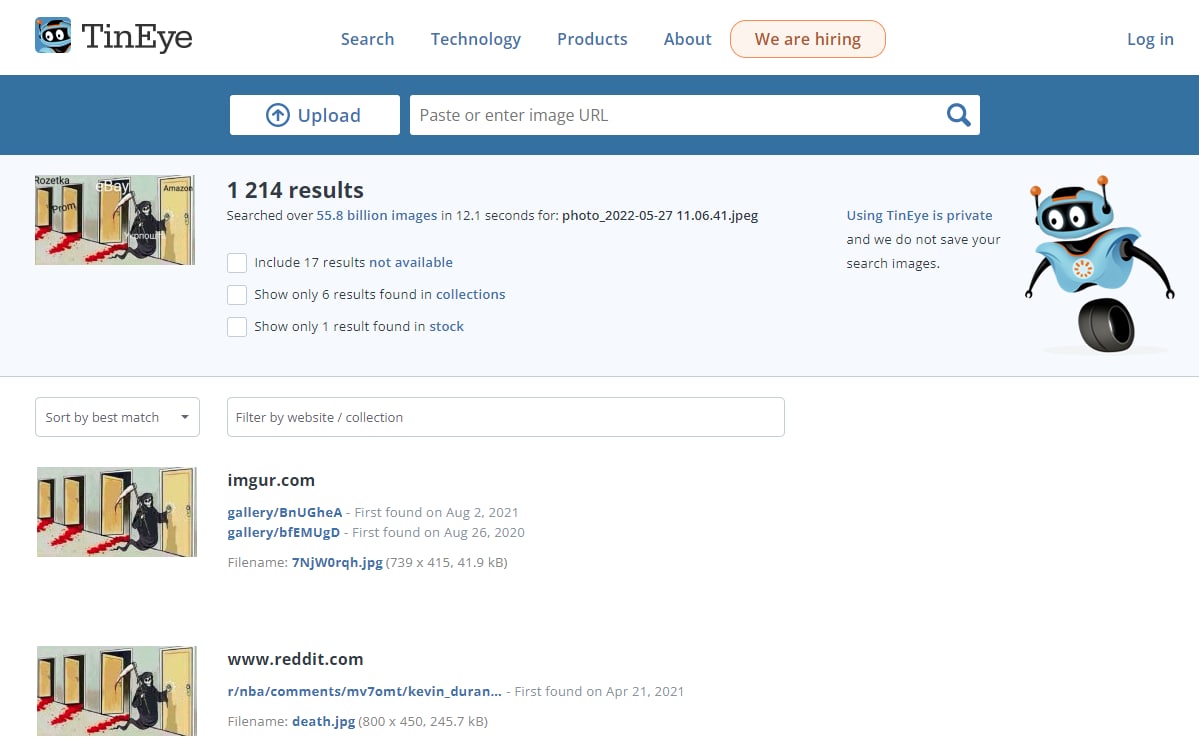The width and height of the screenshot is (1199, 755).
Task: Click the imgur.com result thumbnail
Action: tap(117, 512)
